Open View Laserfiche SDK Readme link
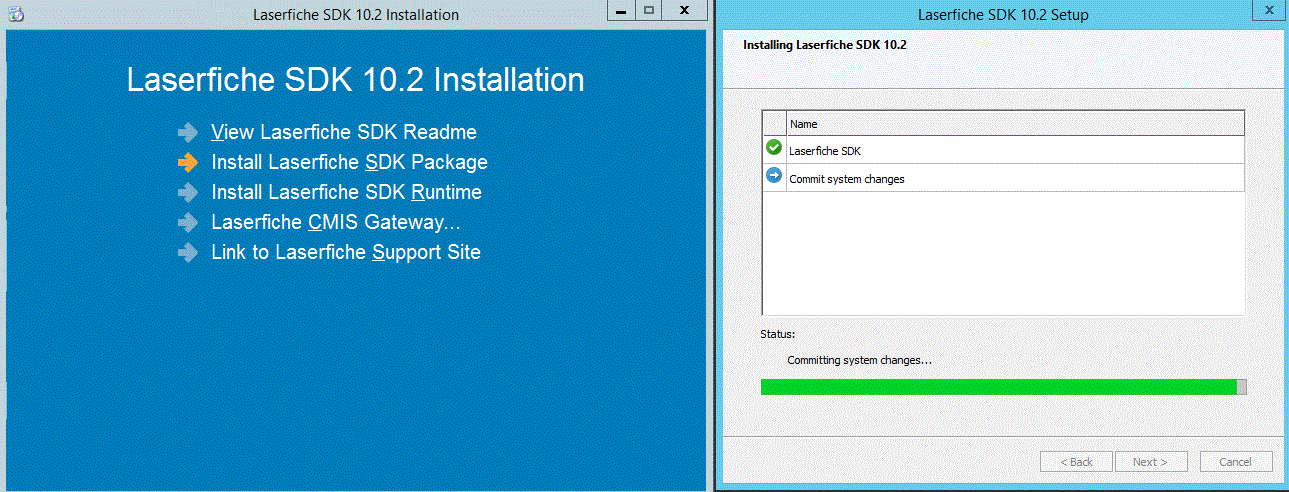 click(x=344, y=132)
